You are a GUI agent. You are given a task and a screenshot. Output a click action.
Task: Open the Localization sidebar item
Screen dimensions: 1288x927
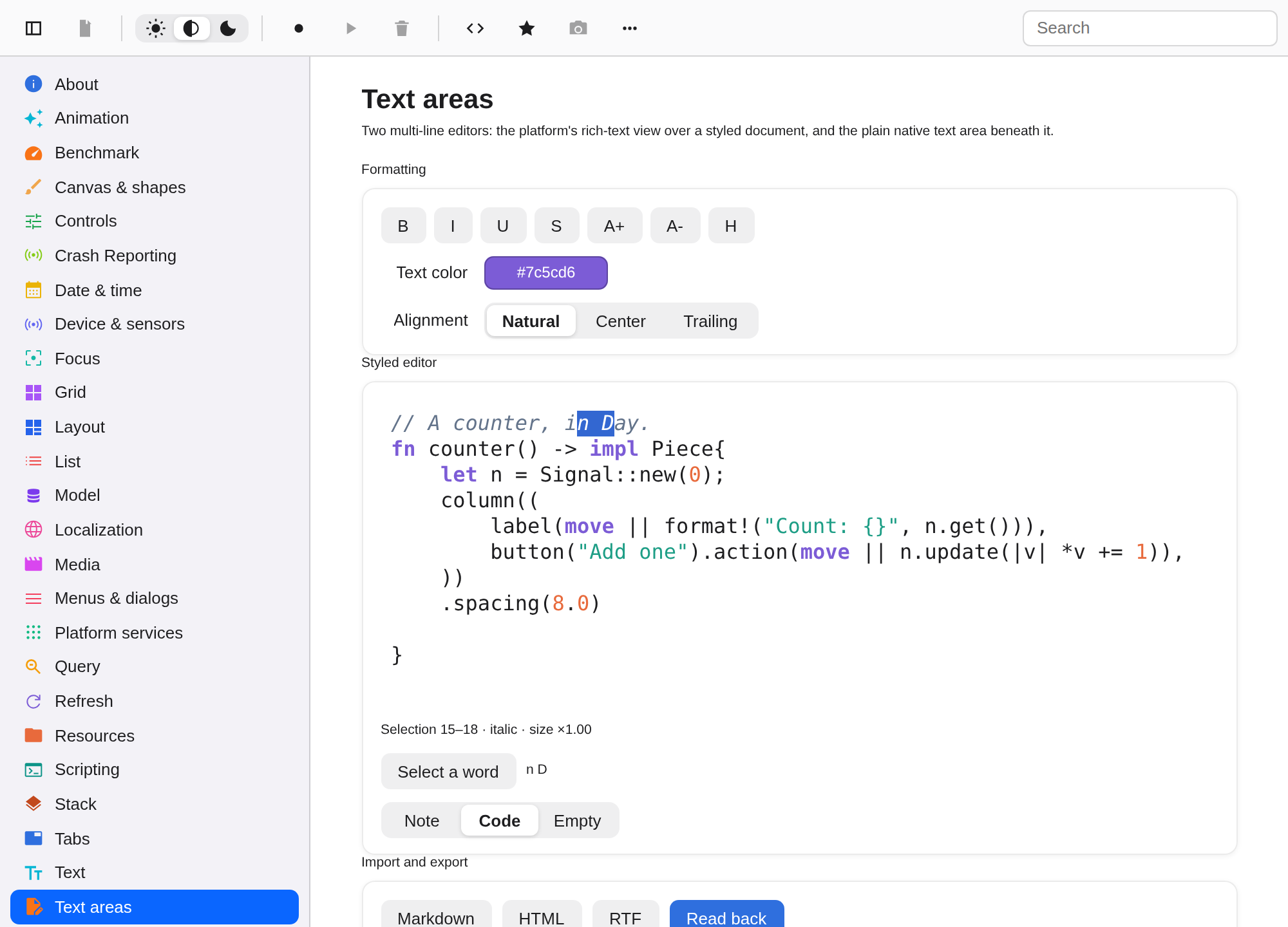tap(155, 530)
